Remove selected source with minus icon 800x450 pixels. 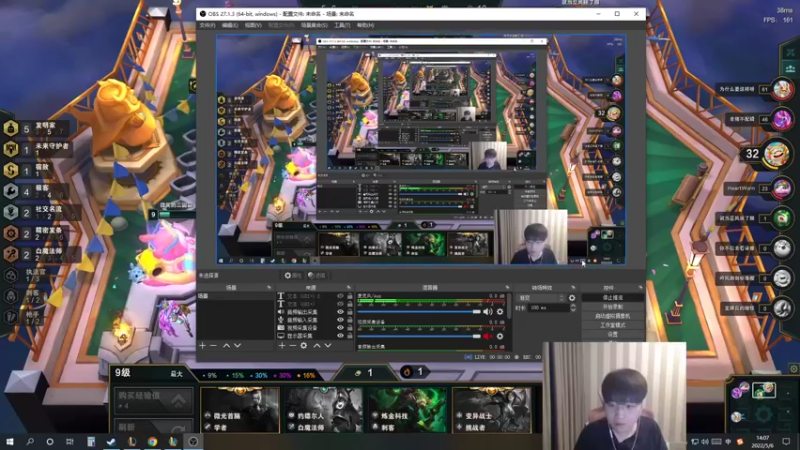tap(293, 345)
